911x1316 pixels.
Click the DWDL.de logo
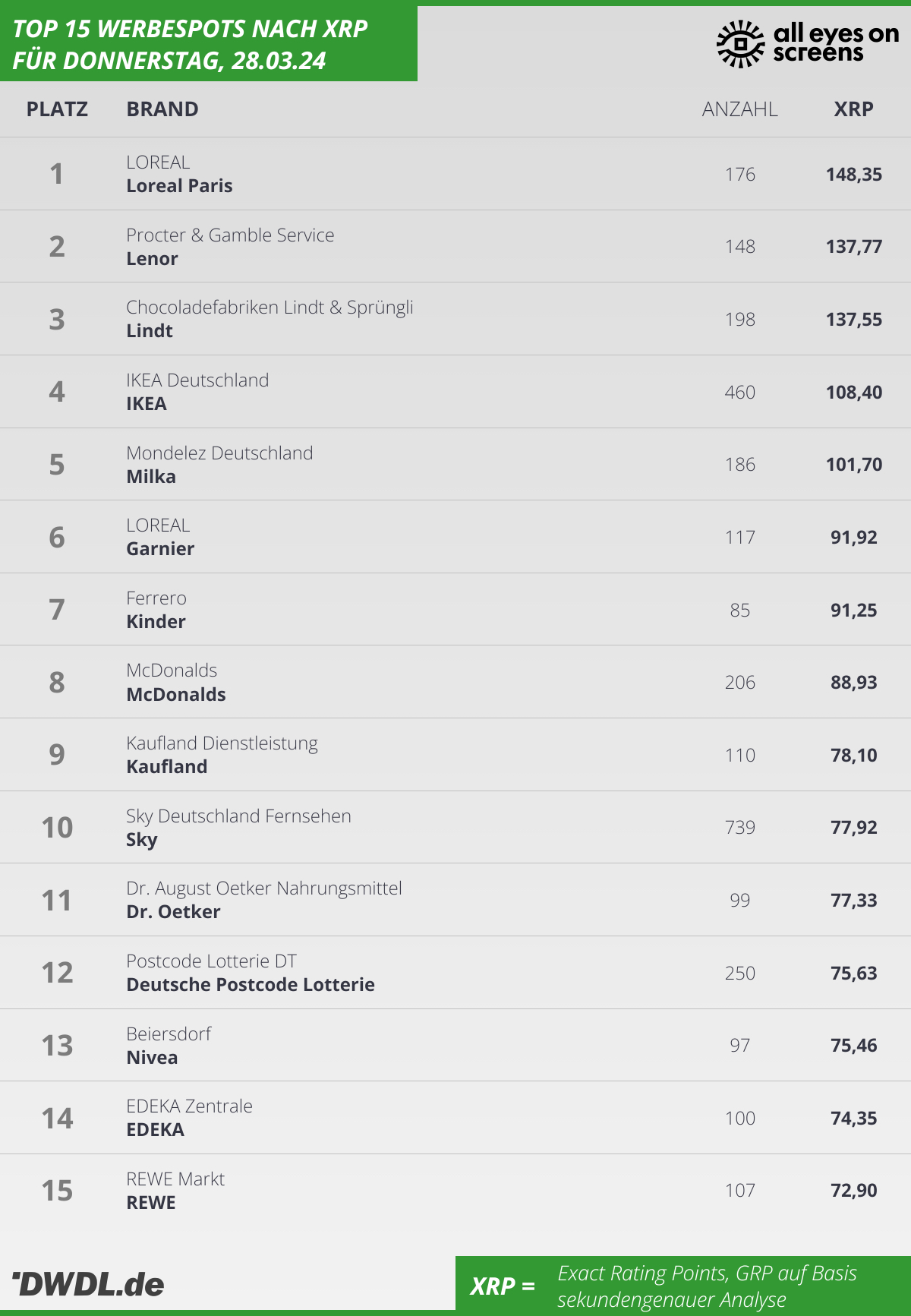(x=89, y=1284)
